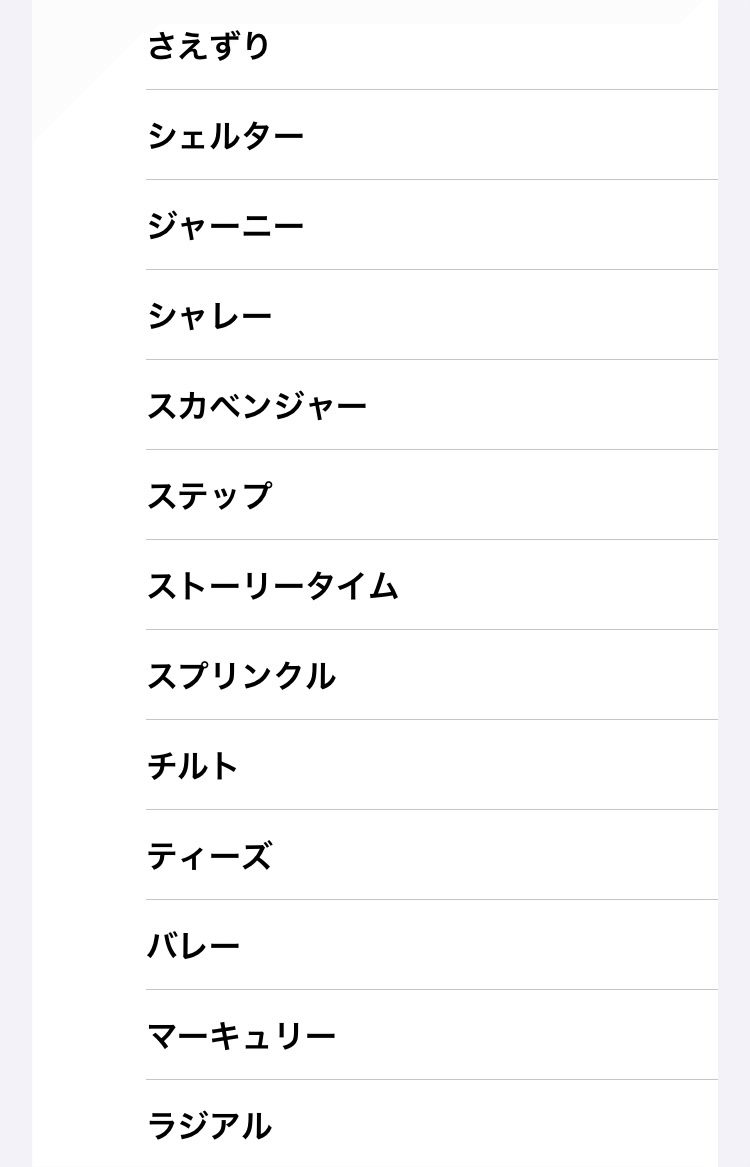Image resolution: width=750 pixels, height=1167 pixels.
Task: Select the ステップ ringtone
Action: click(x=210, y=496)
